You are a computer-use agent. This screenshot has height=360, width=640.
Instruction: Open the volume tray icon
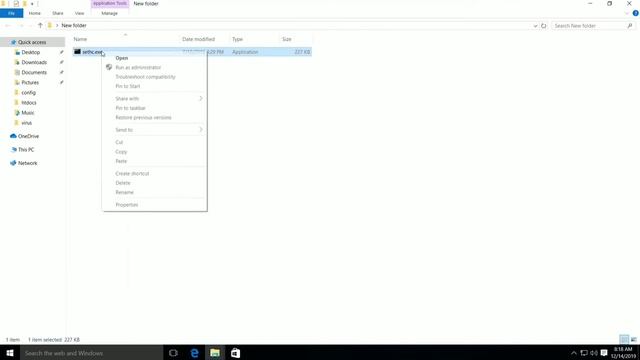click(x=594, y=353)
